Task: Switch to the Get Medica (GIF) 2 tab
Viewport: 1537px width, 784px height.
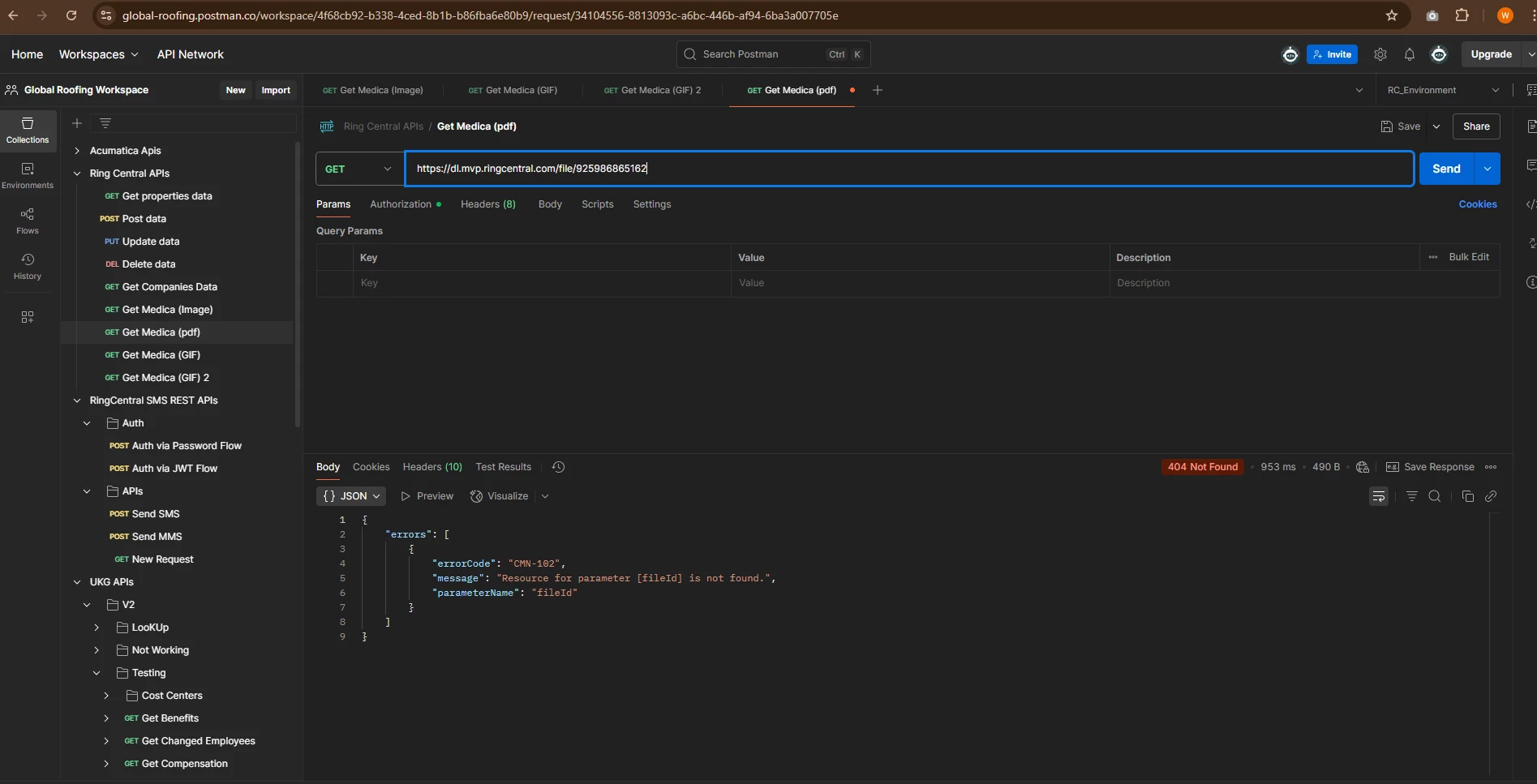Action: [653, 90]
